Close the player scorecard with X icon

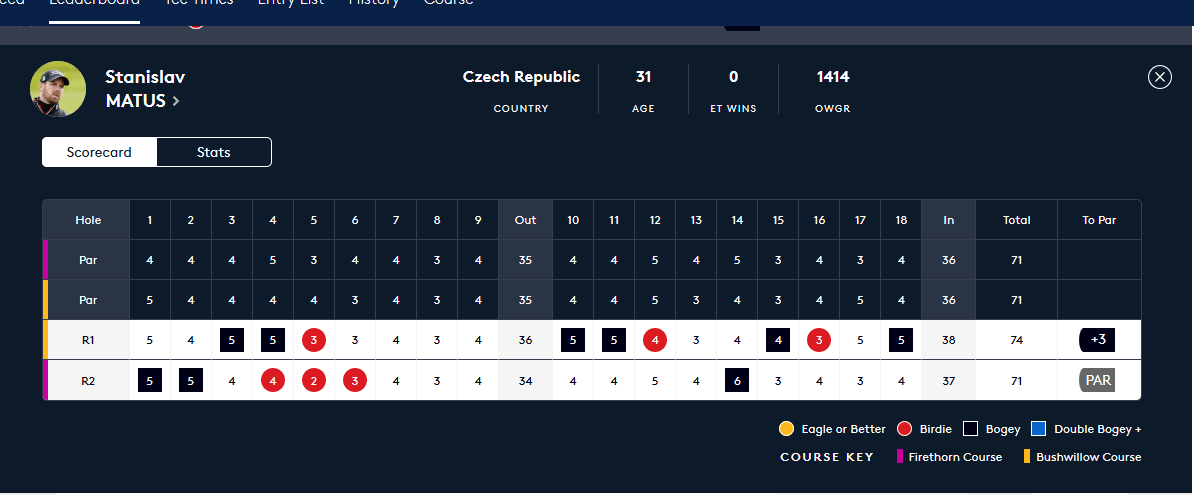(x=1159, y=77)
